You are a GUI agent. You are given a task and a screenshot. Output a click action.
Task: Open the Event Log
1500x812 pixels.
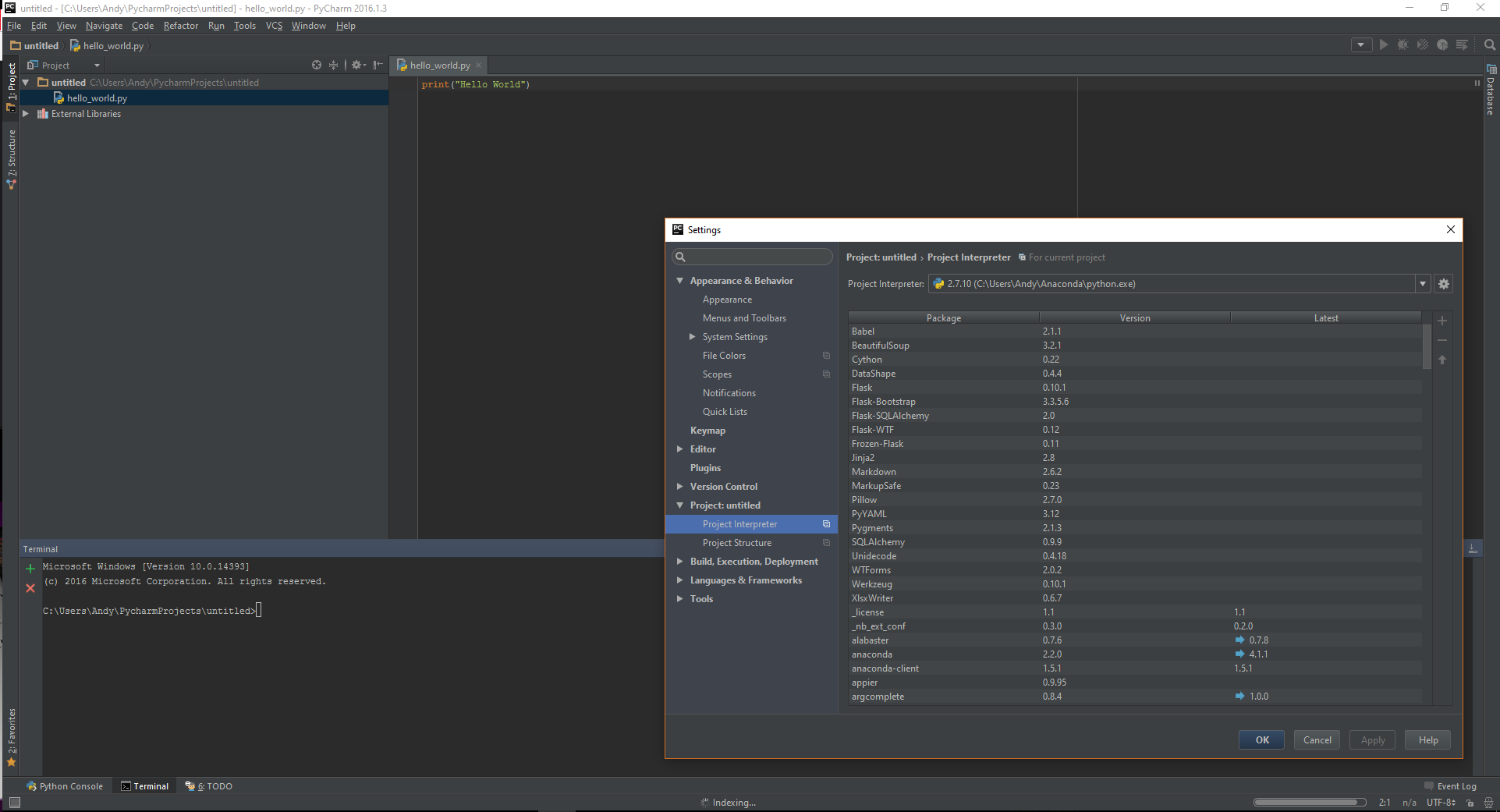1450,786
